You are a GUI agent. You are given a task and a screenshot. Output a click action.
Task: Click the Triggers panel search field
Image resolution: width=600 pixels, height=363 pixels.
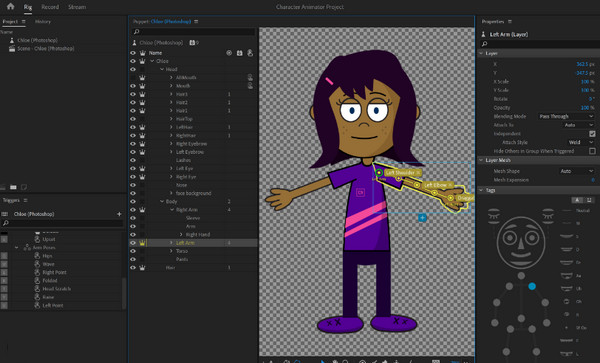pyautogui.click(x=62, y=223)
